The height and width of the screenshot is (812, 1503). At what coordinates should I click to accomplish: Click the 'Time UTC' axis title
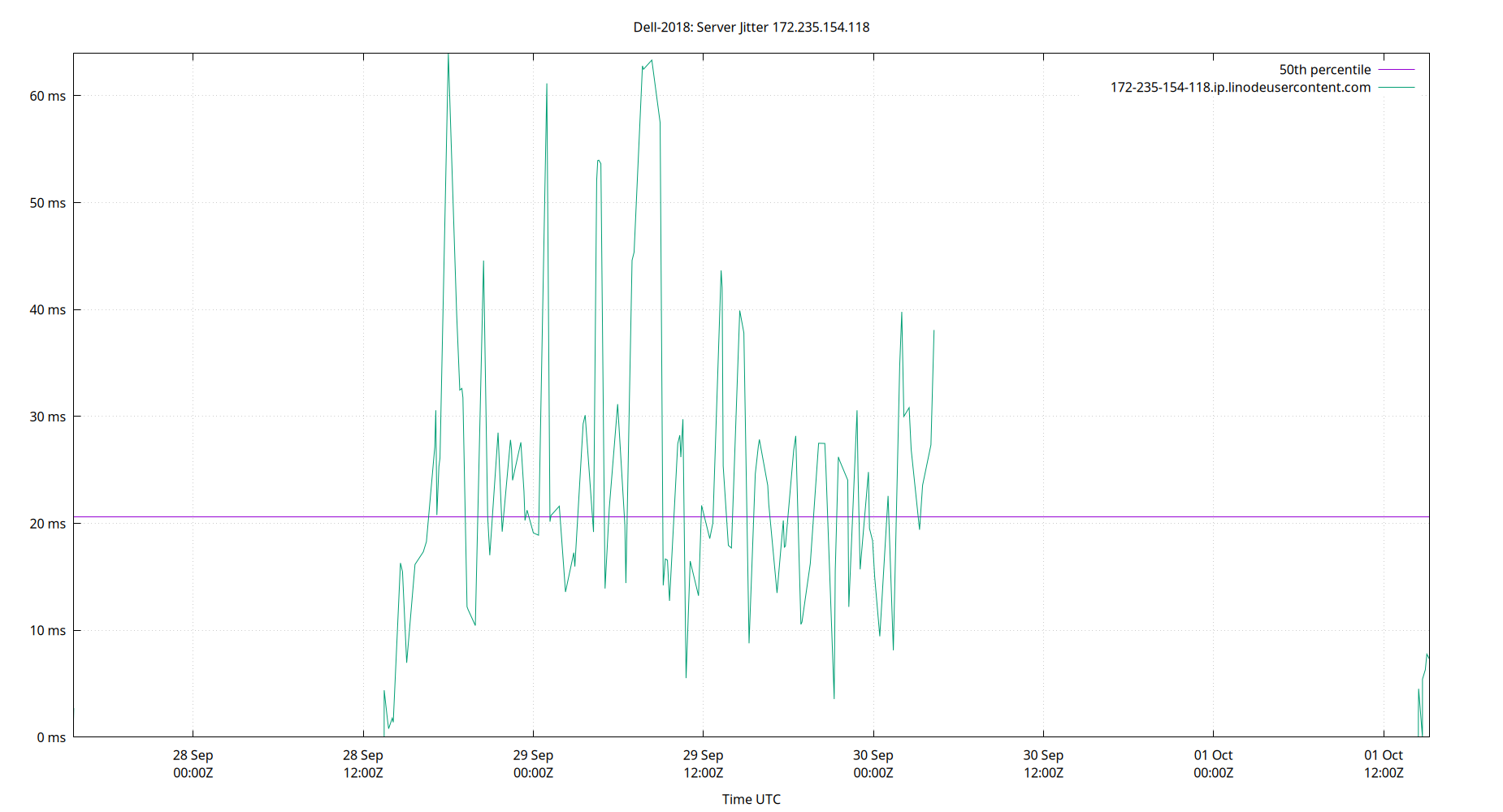[751, 799]
